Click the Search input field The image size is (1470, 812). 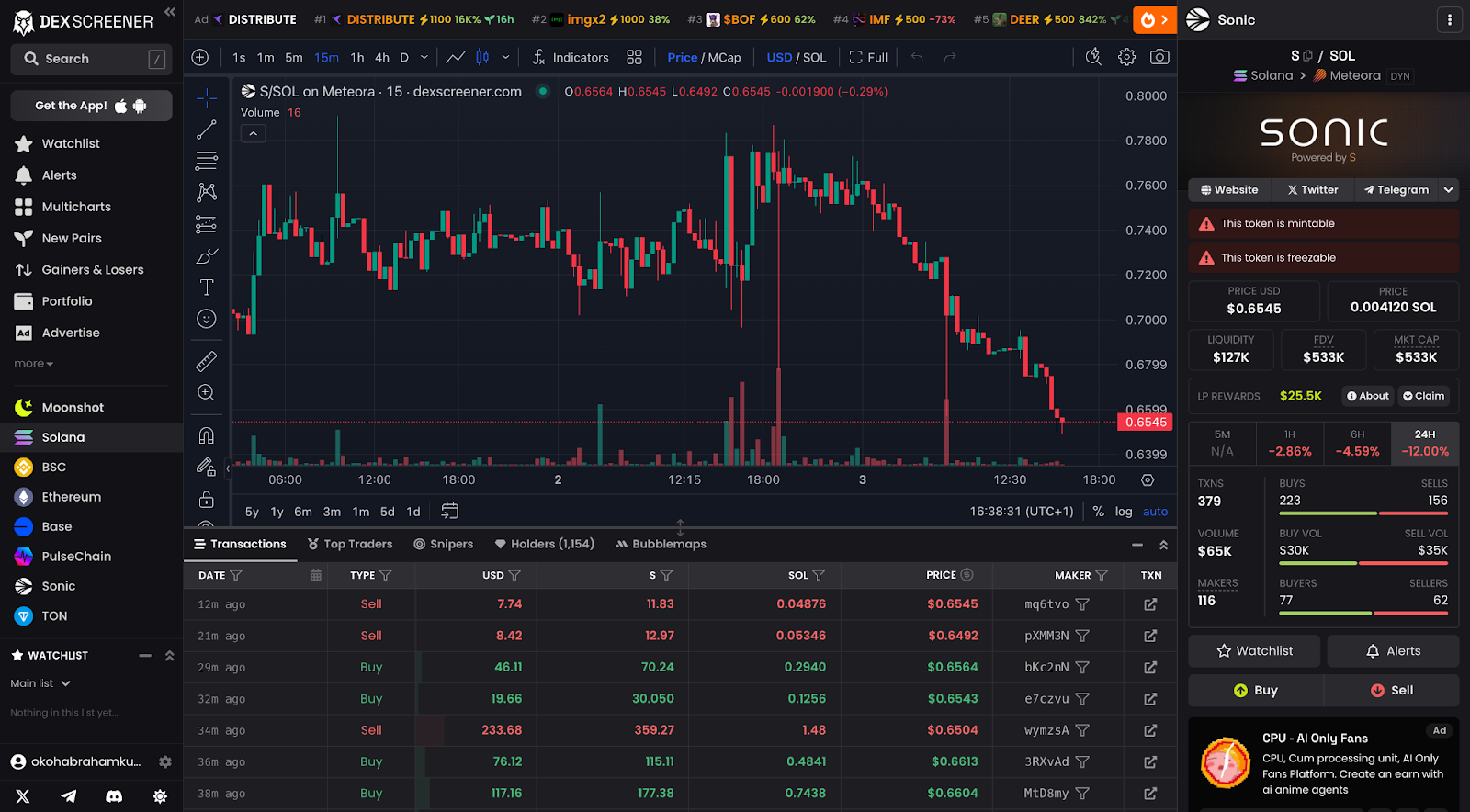point(91,59)
